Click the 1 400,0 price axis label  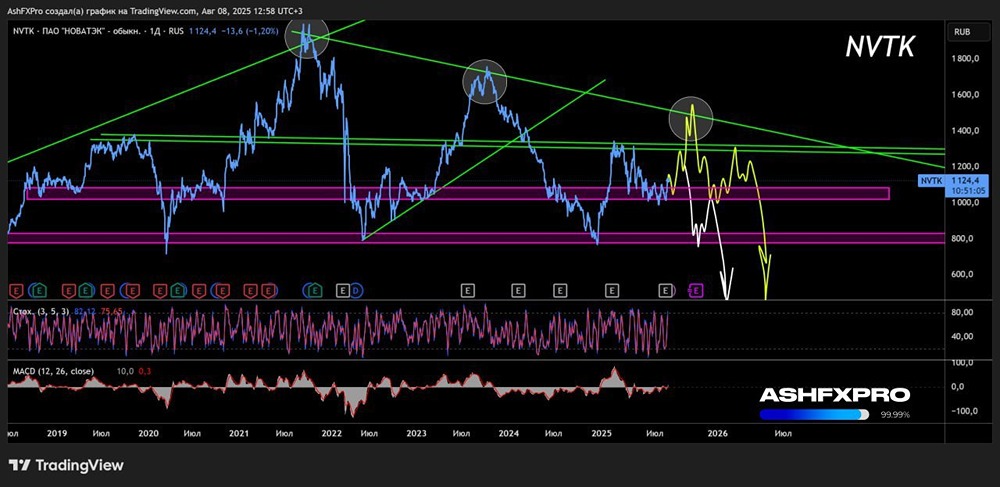pos(967,131)
